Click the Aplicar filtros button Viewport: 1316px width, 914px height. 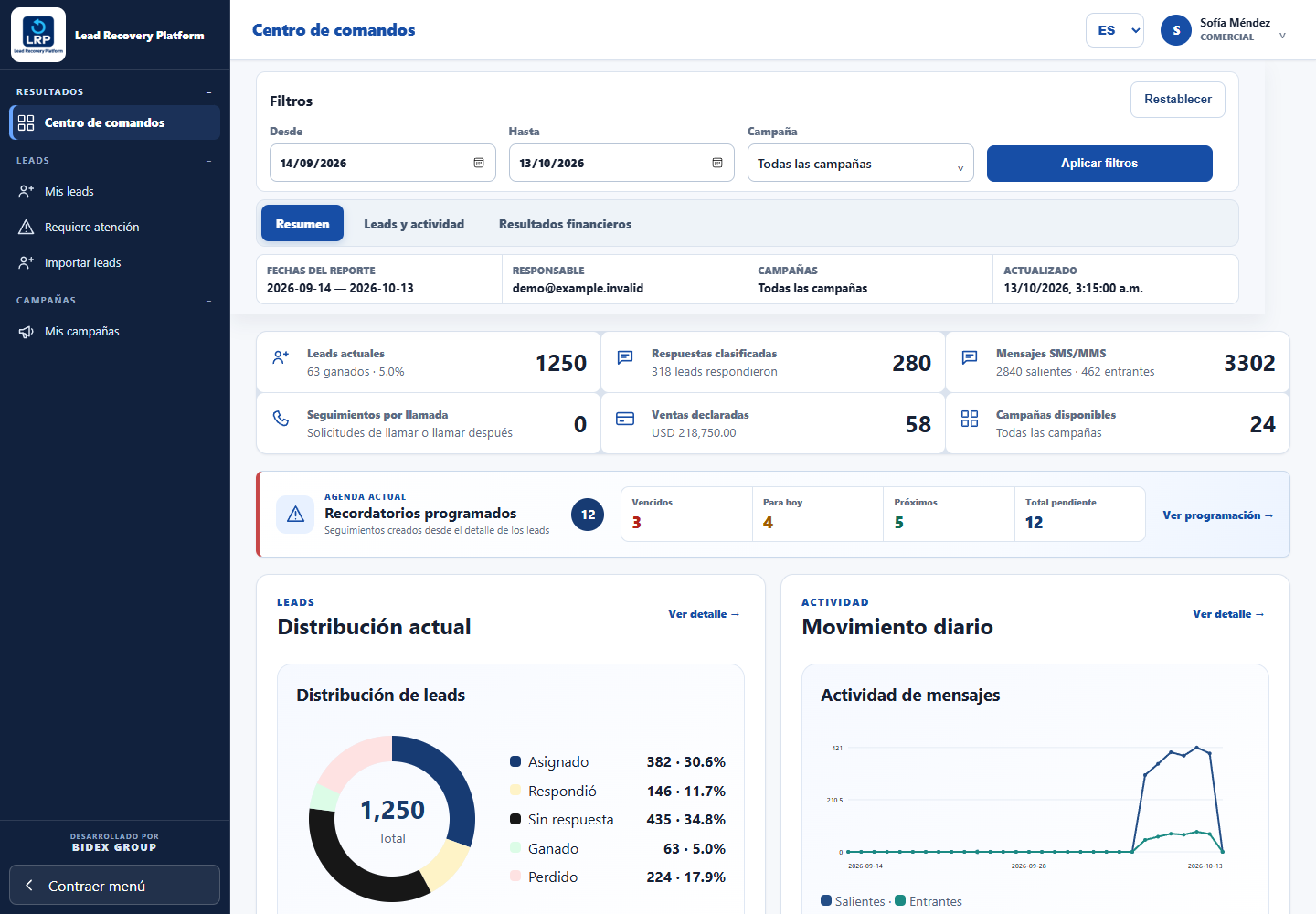click(x=1099, y=163)
